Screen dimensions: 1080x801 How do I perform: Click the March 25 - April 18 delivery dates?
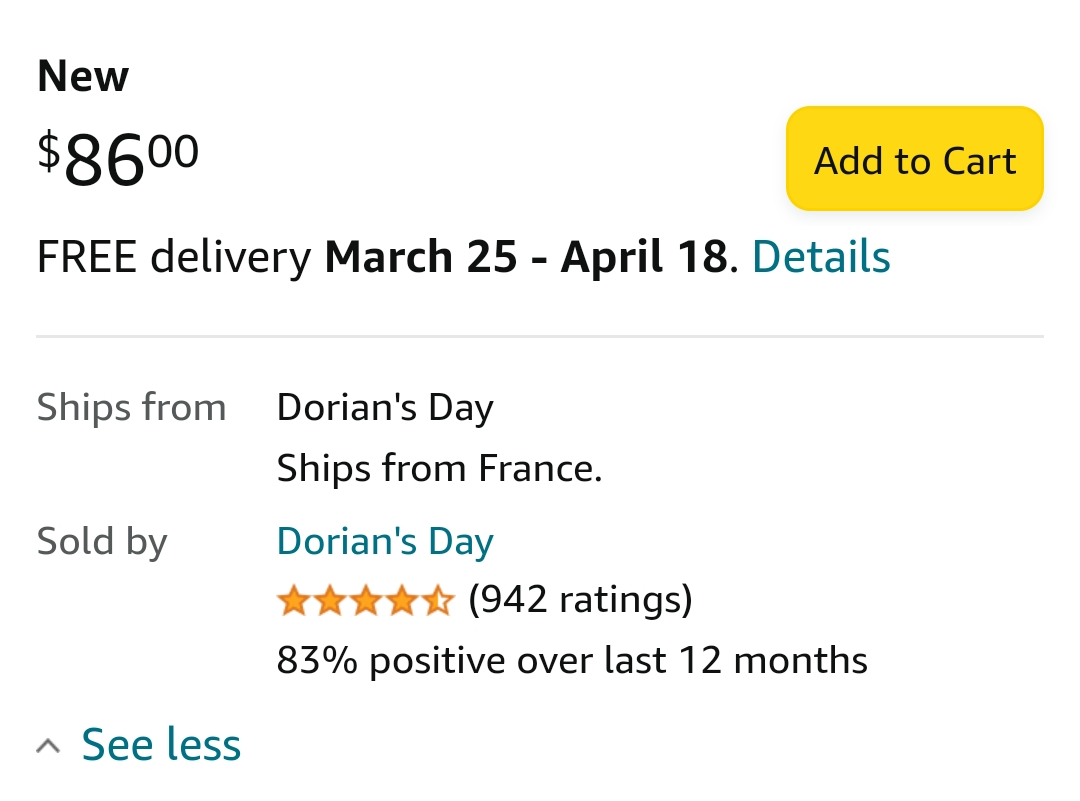click(x=525, y=257)
